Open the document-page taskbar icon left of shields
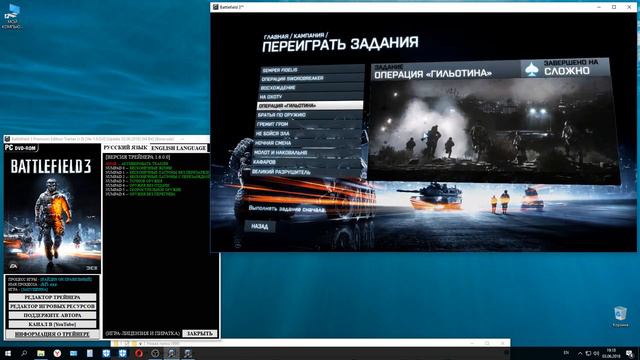 90,353
